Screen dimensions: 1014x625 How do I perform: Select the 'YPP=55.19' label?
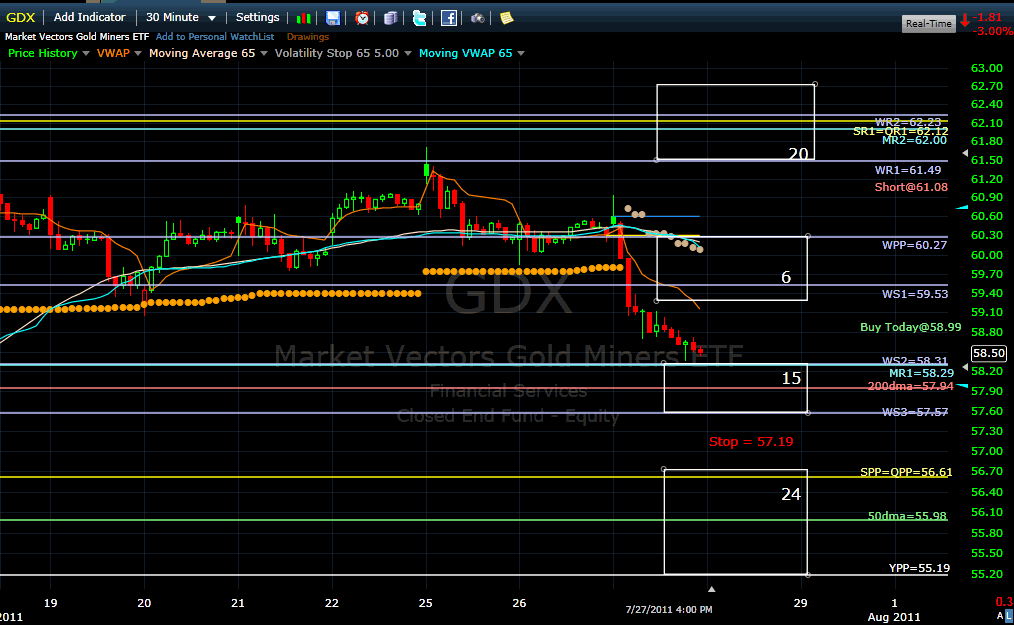coord(919,568)
